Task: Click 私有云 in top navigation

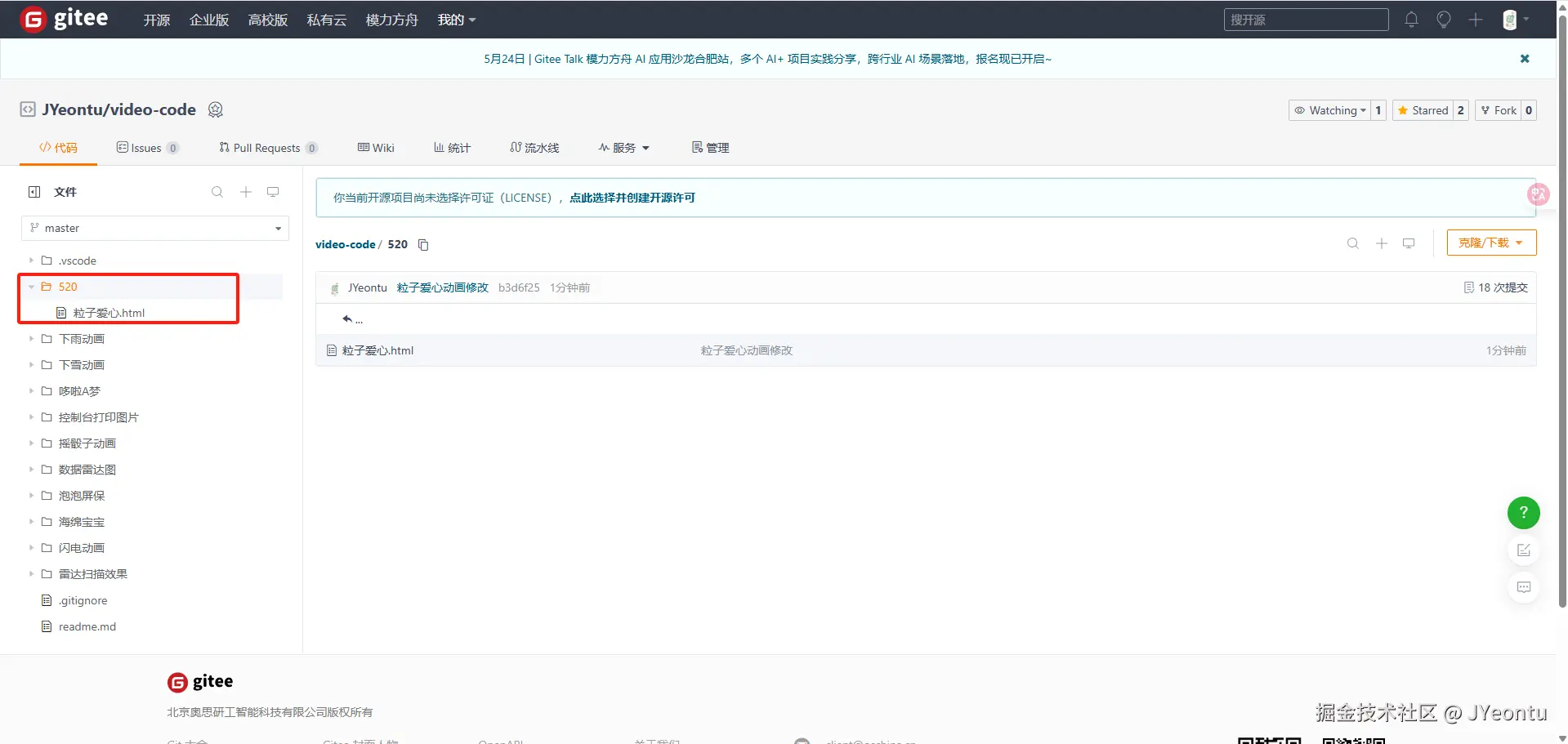Action: 327,20
